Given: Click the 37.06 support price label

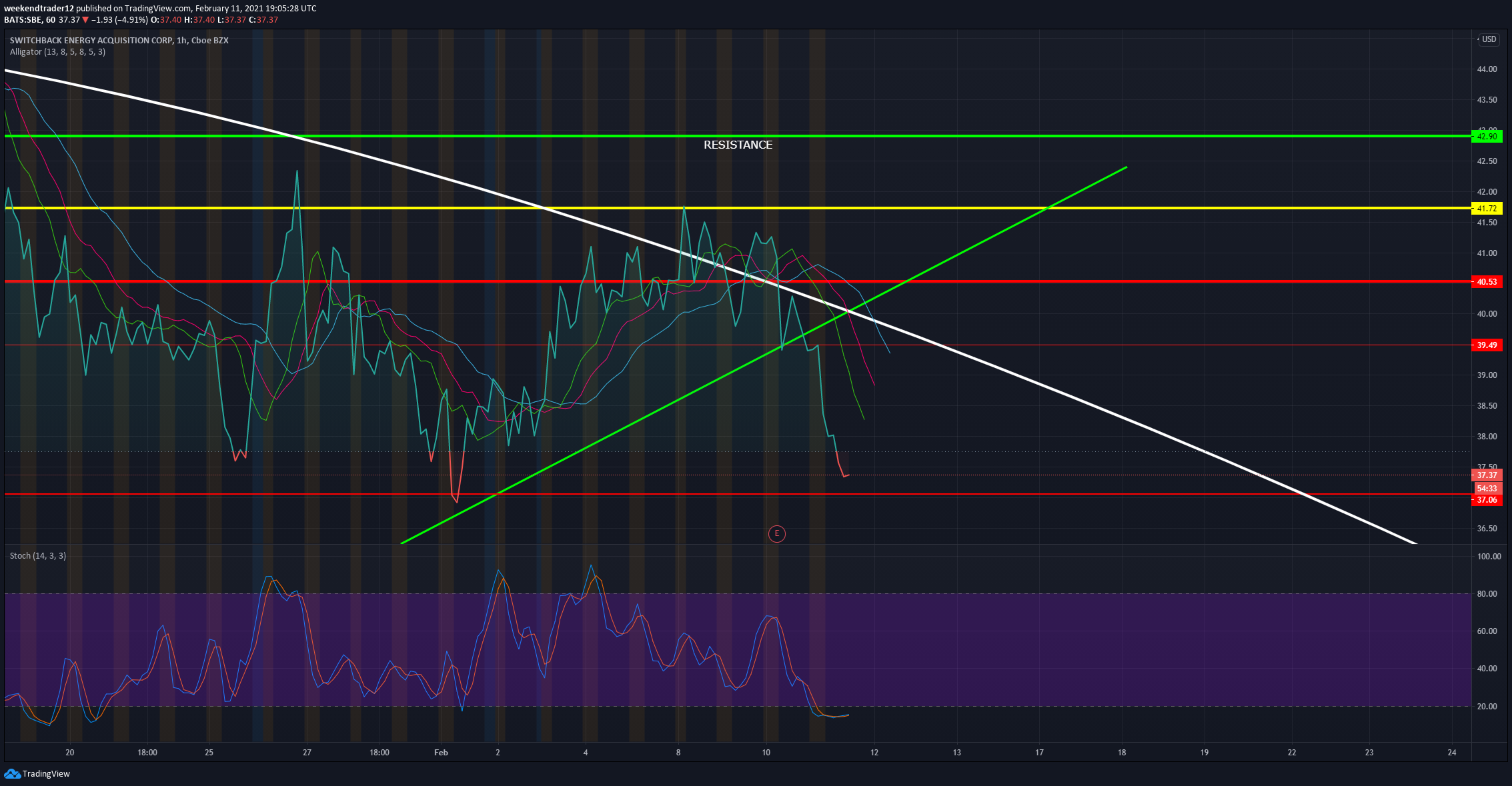Looking at the screenshot, I should (1487, 499).
